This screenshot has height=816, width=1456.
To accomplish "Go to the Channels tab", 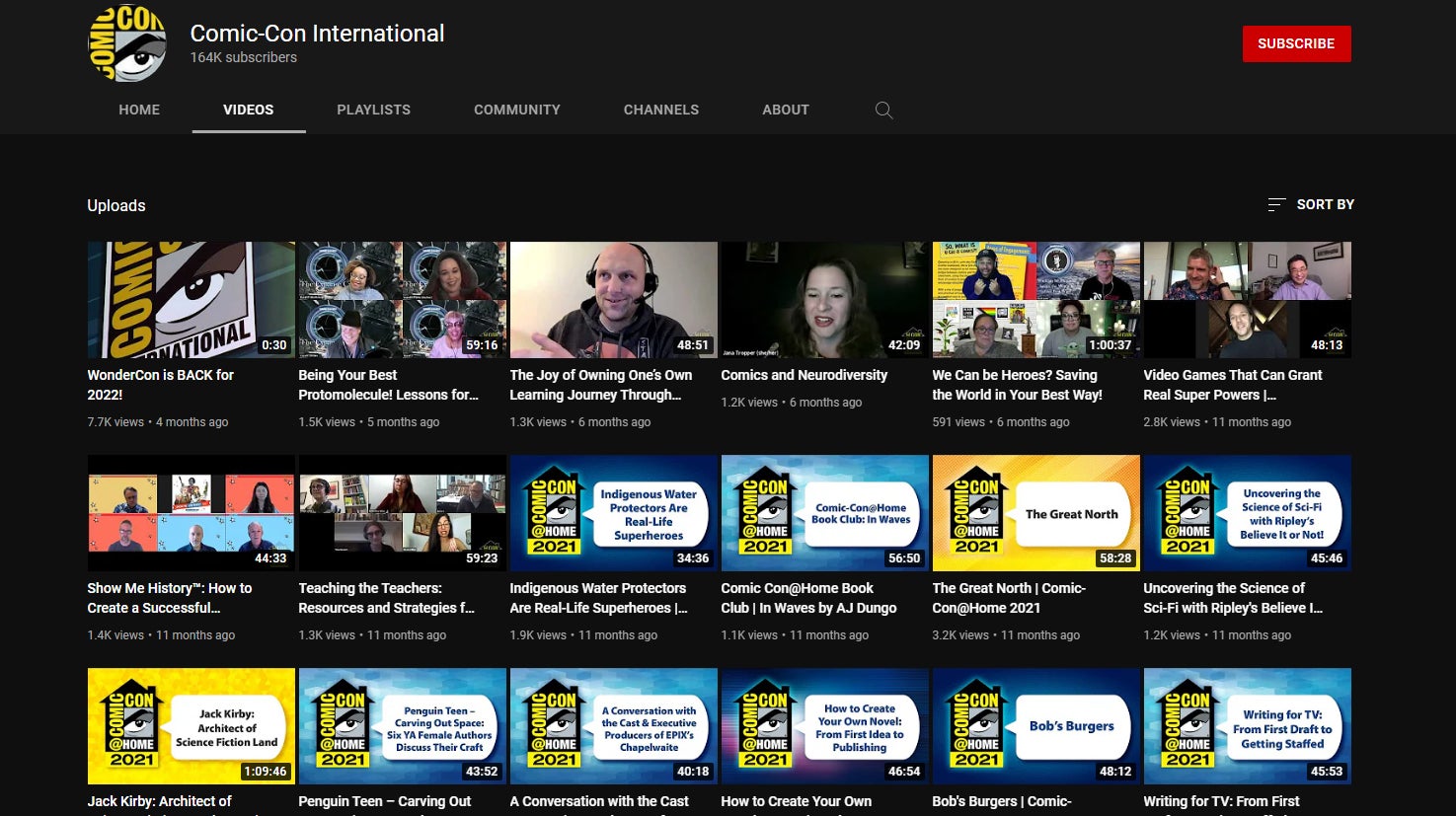I will pos(660,110).
